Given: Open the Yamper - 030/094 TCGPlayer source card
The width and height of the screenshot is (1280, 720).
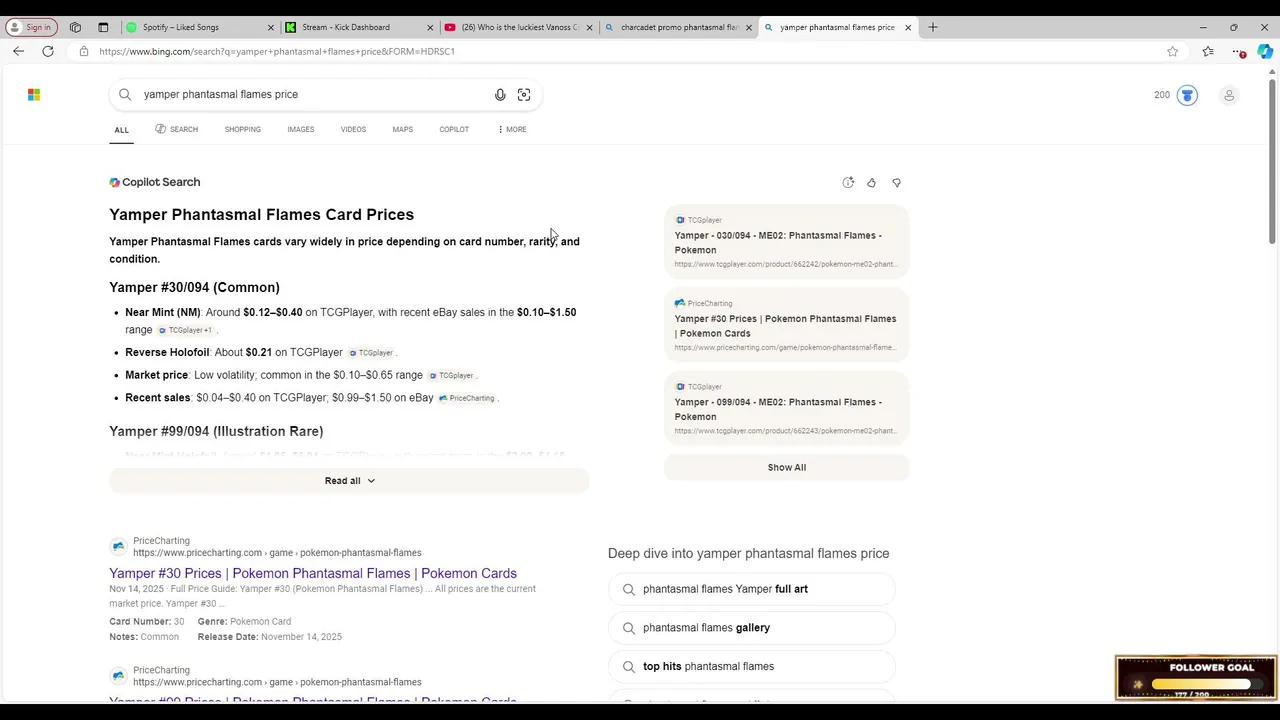Looking at the screenshot, I should click(x=787, y=243).
